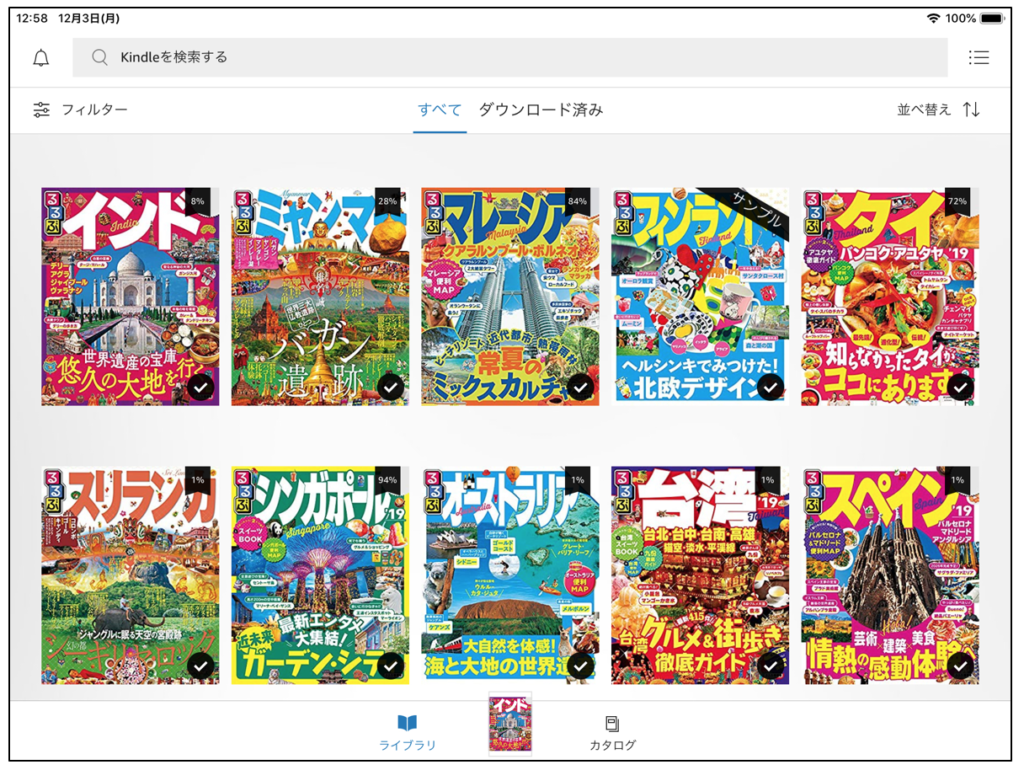Tap the 1% progress badge on Australia book

point(577,480)
